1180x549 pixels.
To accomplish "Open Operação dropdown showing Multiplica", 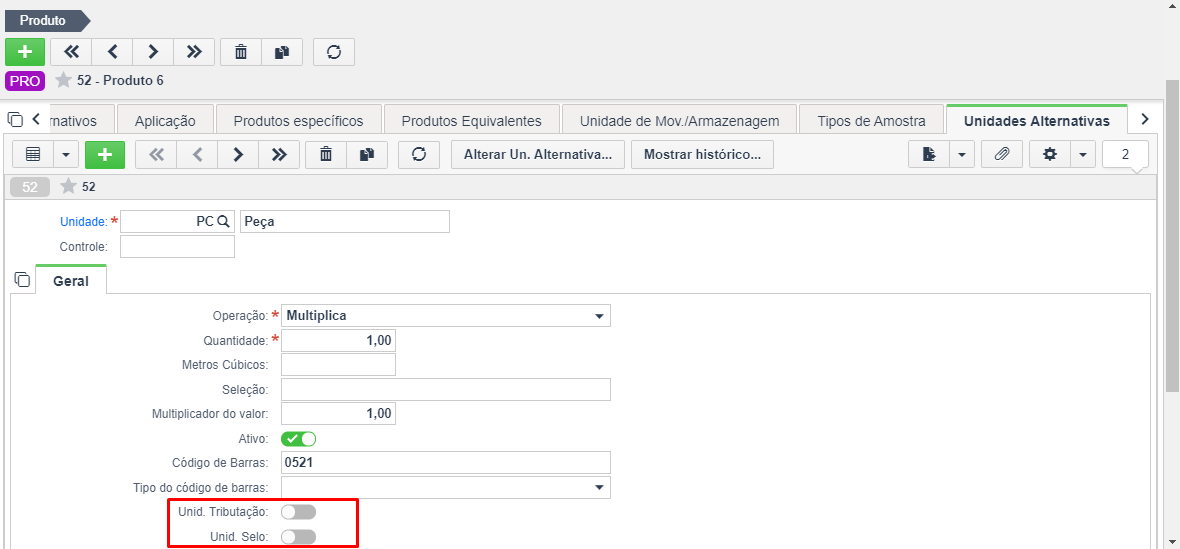I will click(x=446, y=316).
